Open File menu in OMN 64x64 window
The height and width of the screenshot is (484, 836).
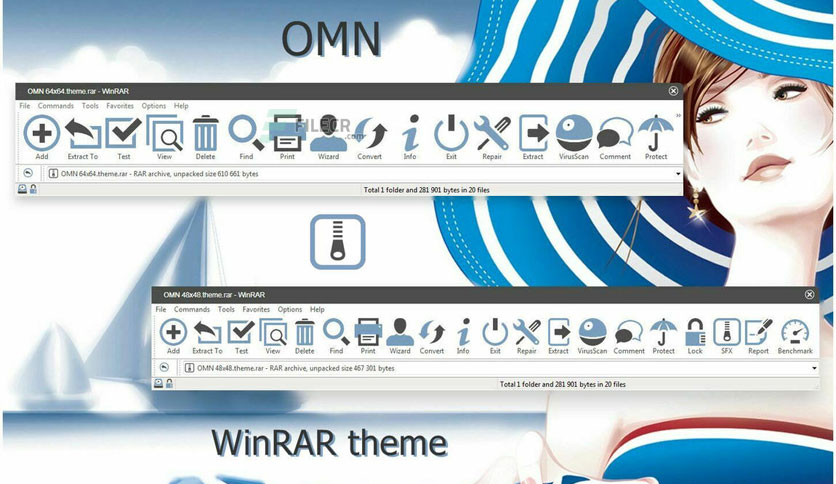click(25, 106)
